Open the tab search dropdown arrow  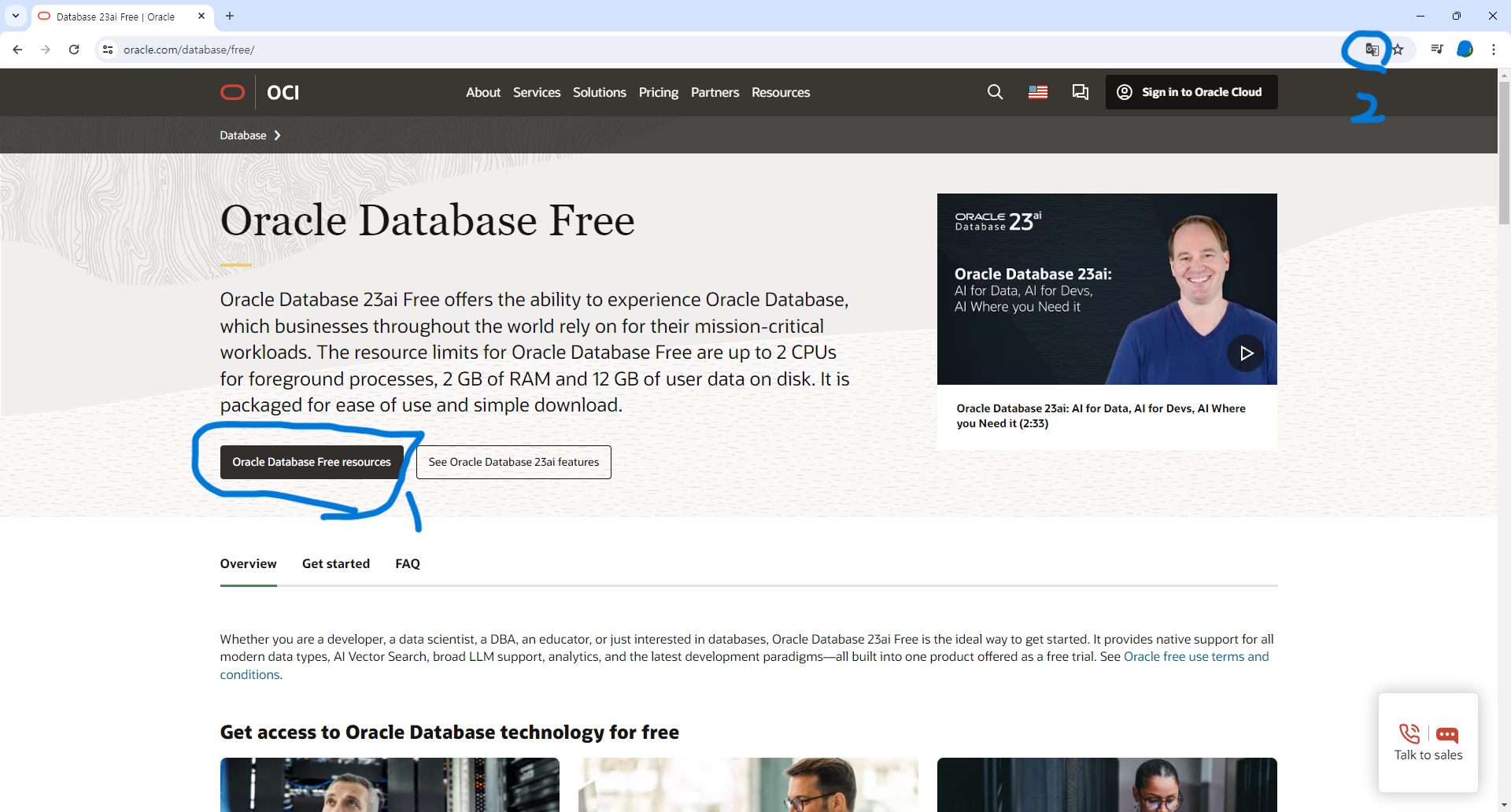tap(15, 16)
